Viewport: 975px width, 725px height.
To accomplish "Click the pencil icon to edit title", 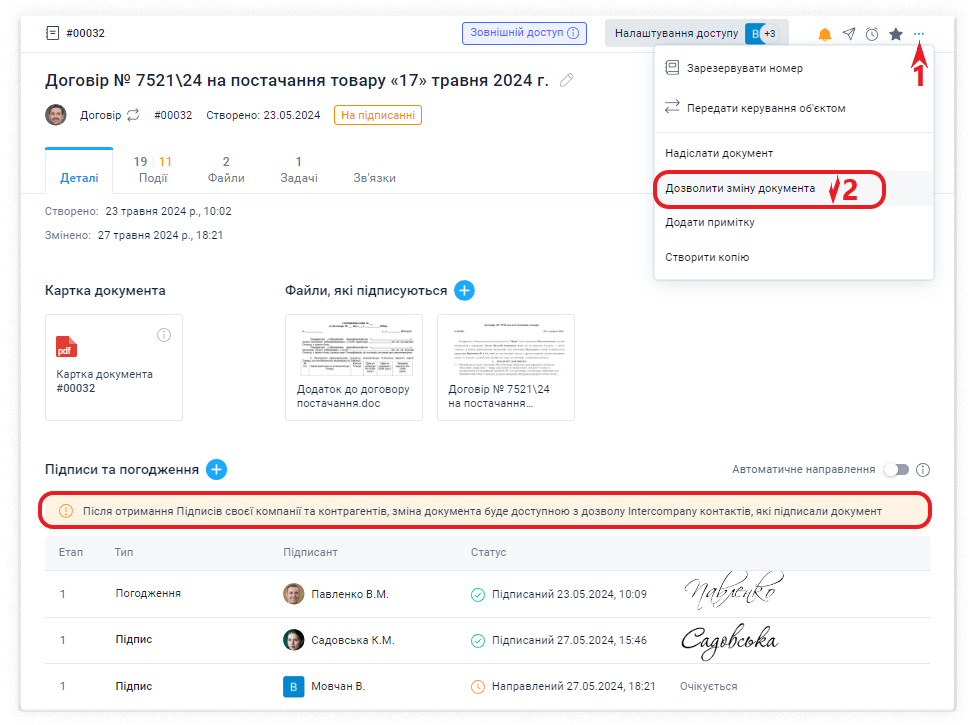I will coord(567,80).
